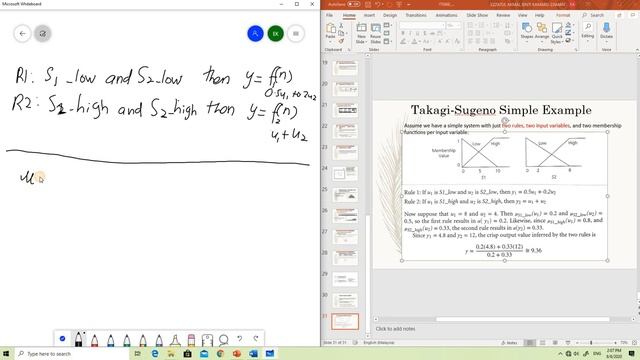Switch to the Insert ribbon tab
Viewport: 640px width, 360px height.
369,15
